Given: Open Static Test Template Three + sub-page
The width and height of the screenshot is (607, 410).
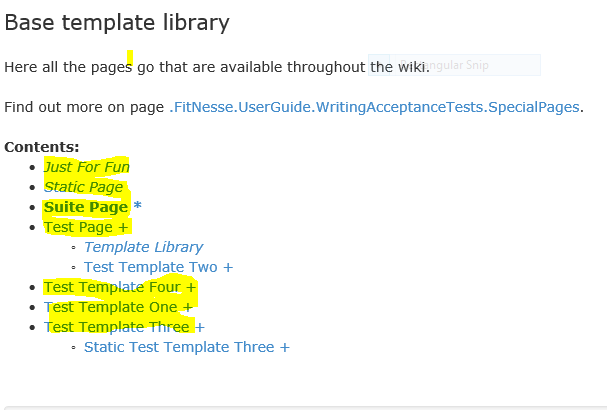Looking at the screenshot, I should pos(186,347).
